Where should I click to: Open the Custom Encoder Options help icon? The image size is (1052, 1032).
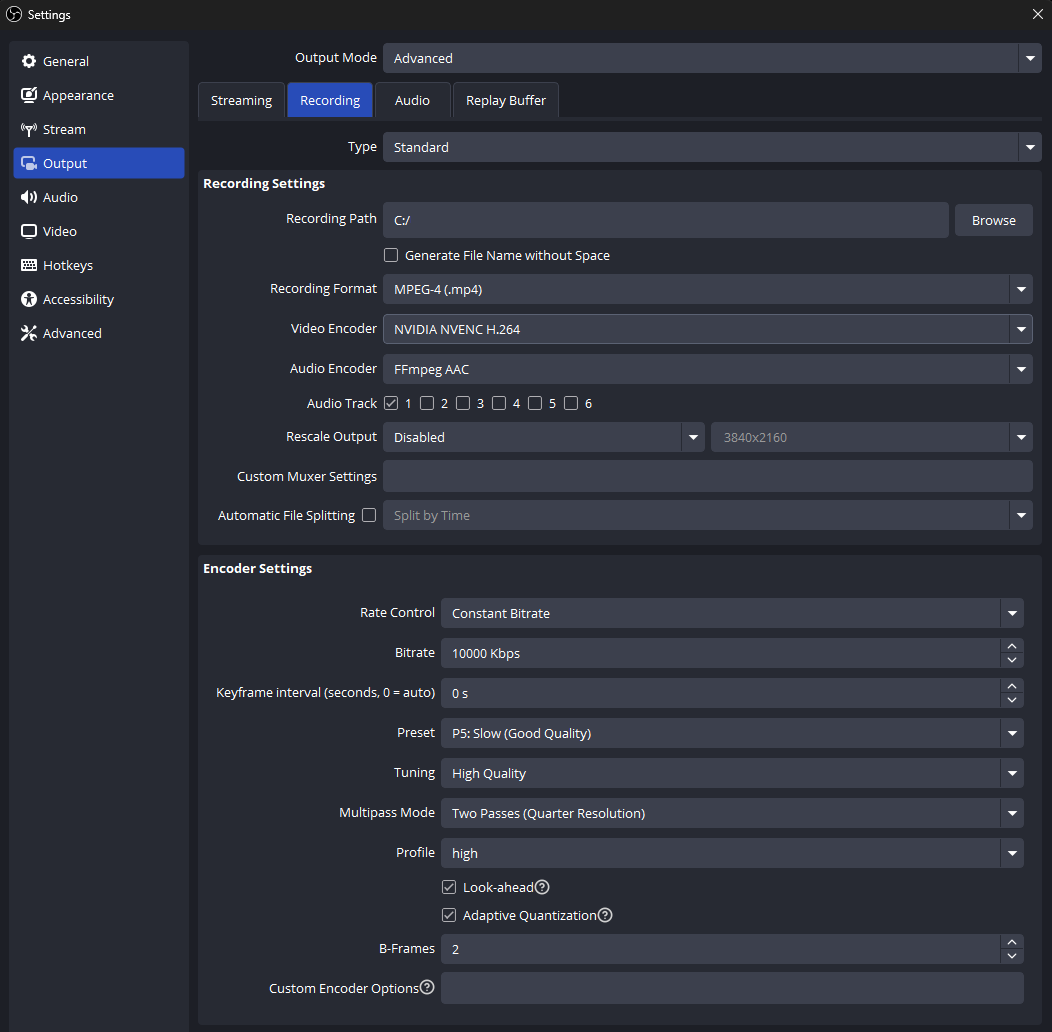(427, 987)
